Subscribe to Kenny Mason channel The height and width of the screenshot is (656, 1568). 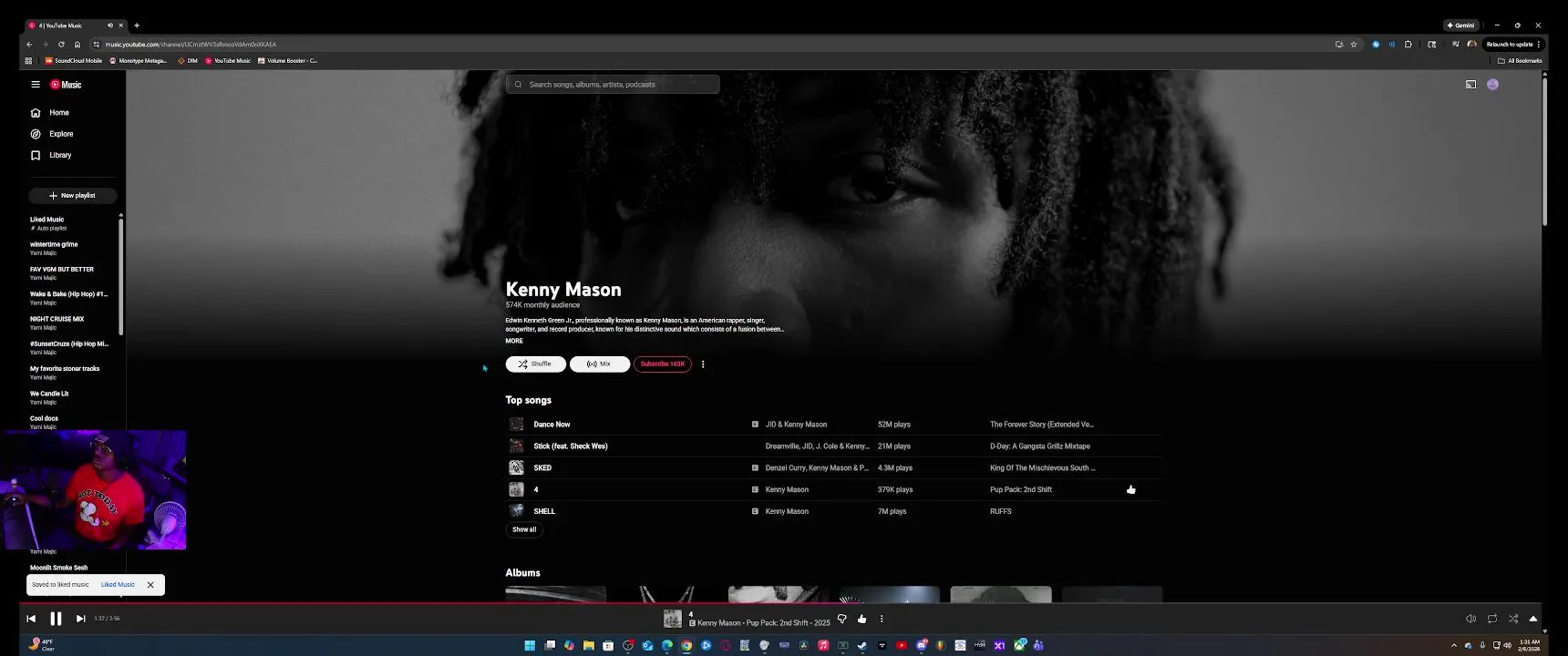[x=662, y=364]
